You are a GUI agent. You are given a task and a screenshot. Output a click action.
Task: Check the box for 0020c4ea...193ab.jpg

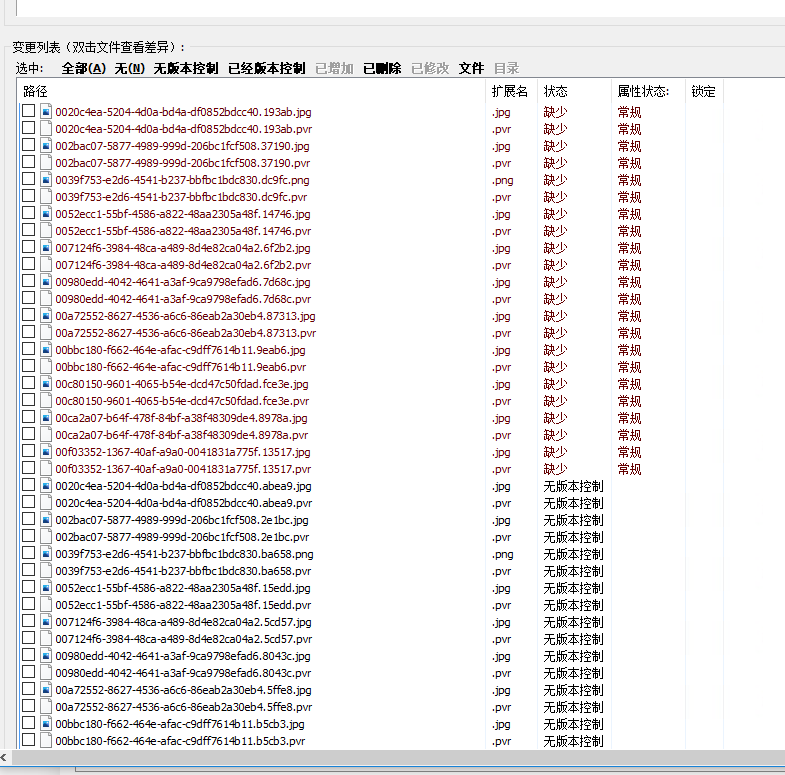[29, 111]
